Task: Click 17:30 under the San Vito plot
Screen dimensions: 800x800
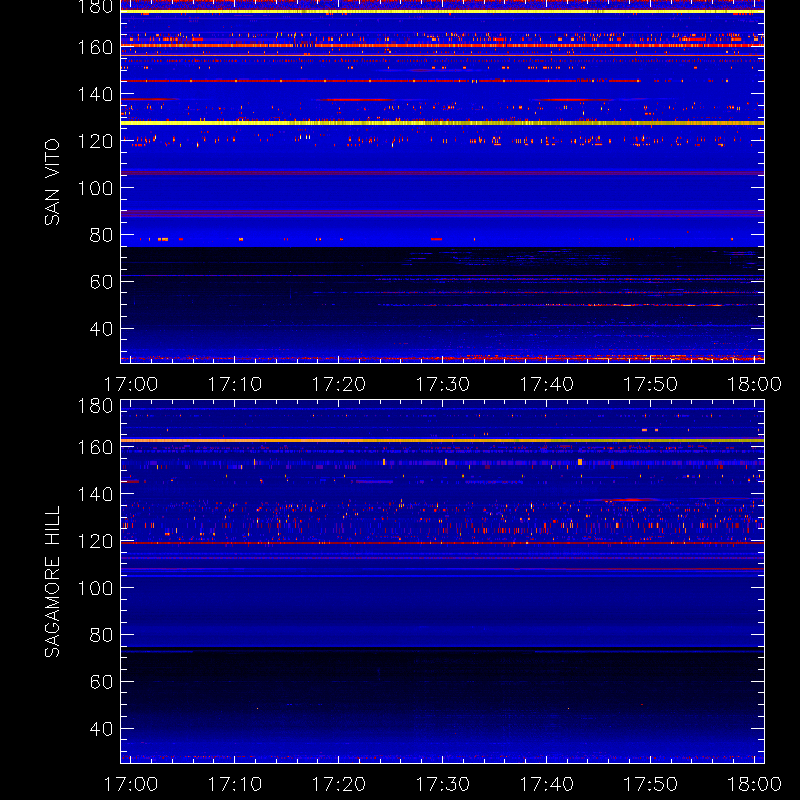Action: pos(442,384)
